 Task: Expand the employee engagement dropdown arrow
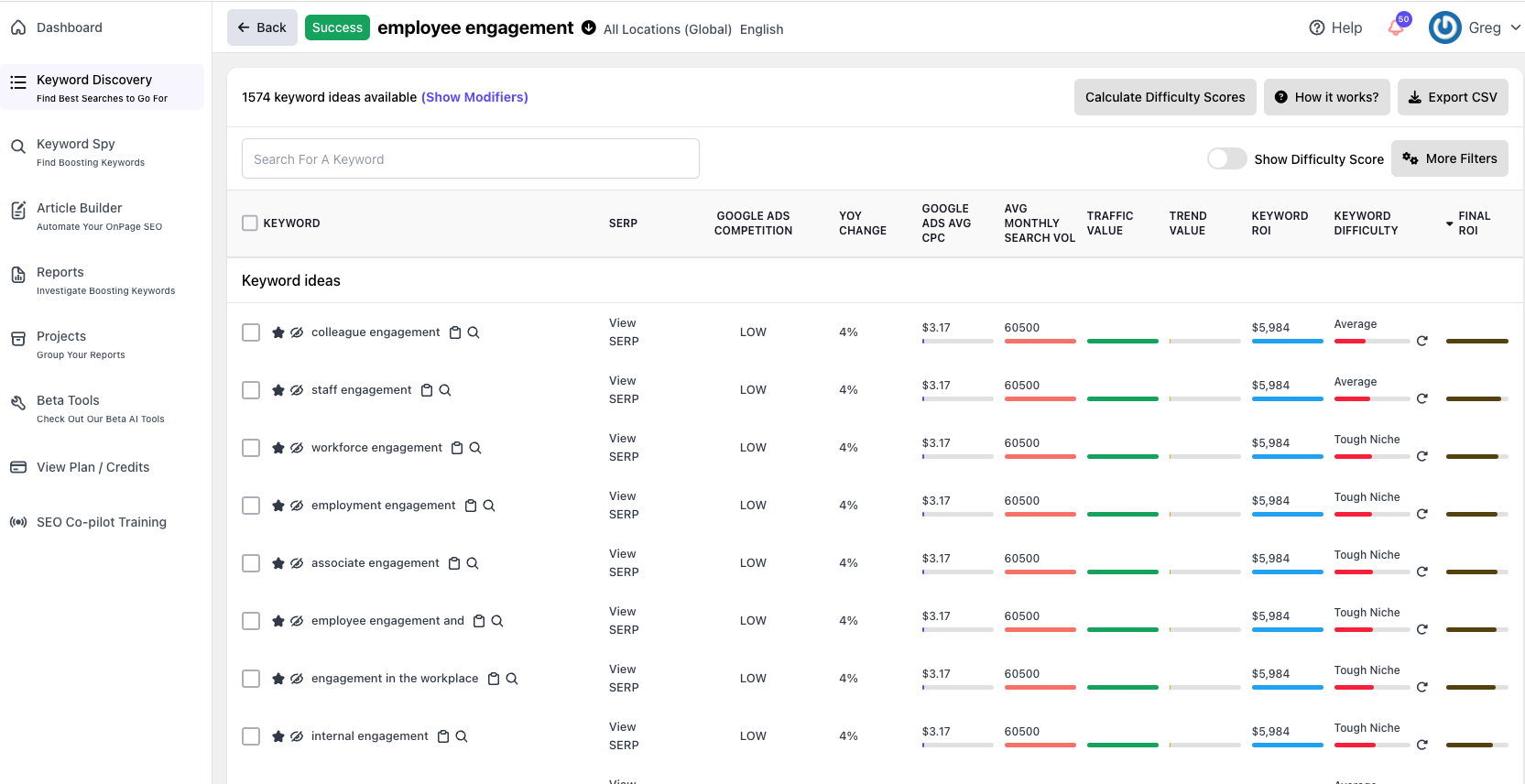click(x=589, y=27)
